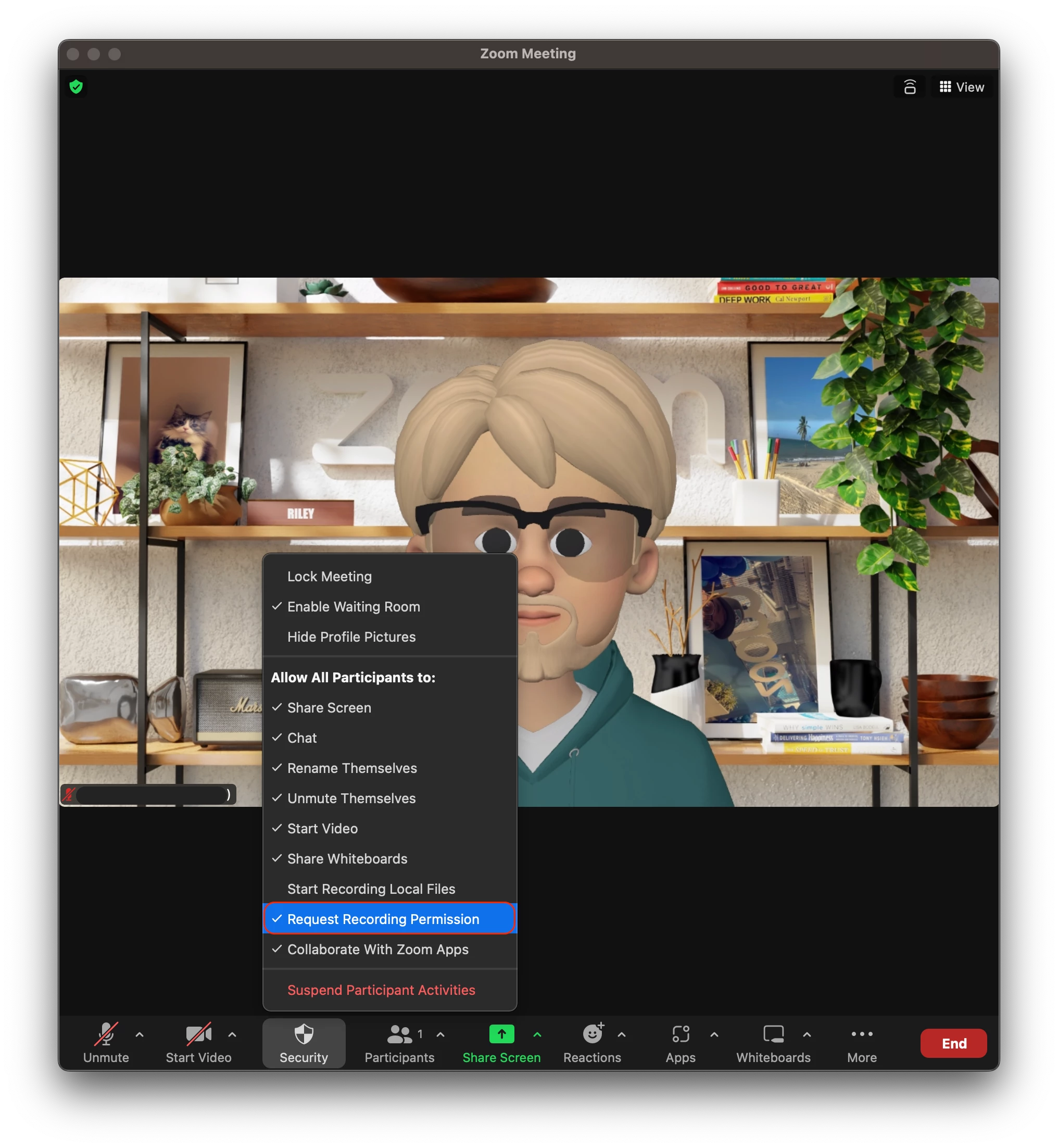Expand the Share Screen options caret
This screenshot has width=1058, height=1148.
[x=537, y=1035]
